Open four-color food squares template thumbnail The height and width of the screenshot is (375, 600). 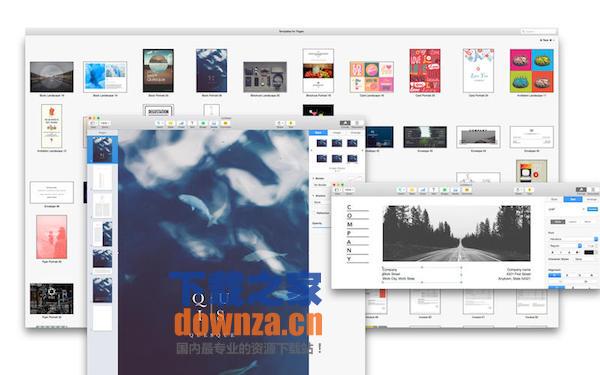click(x=532, y=71)
